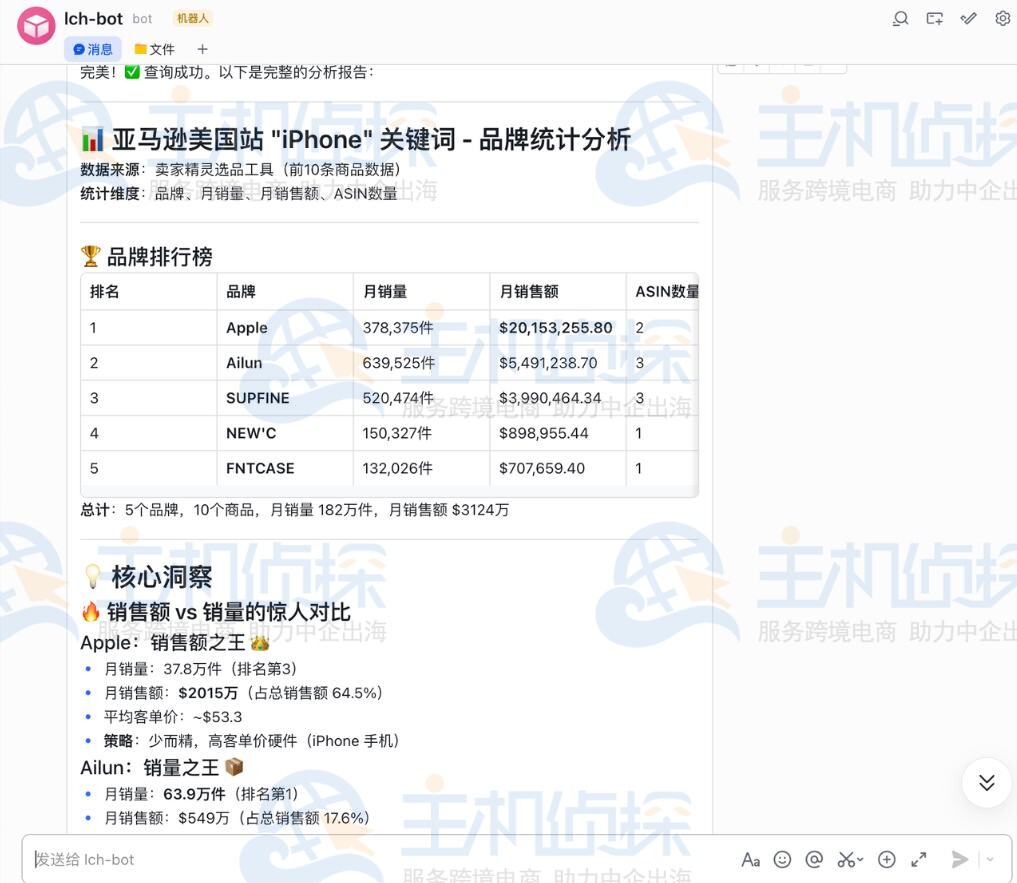Jump to latest messages with double chevron
The width and height of the screenshot is (1017, 883).
click(x=986, y=783)
